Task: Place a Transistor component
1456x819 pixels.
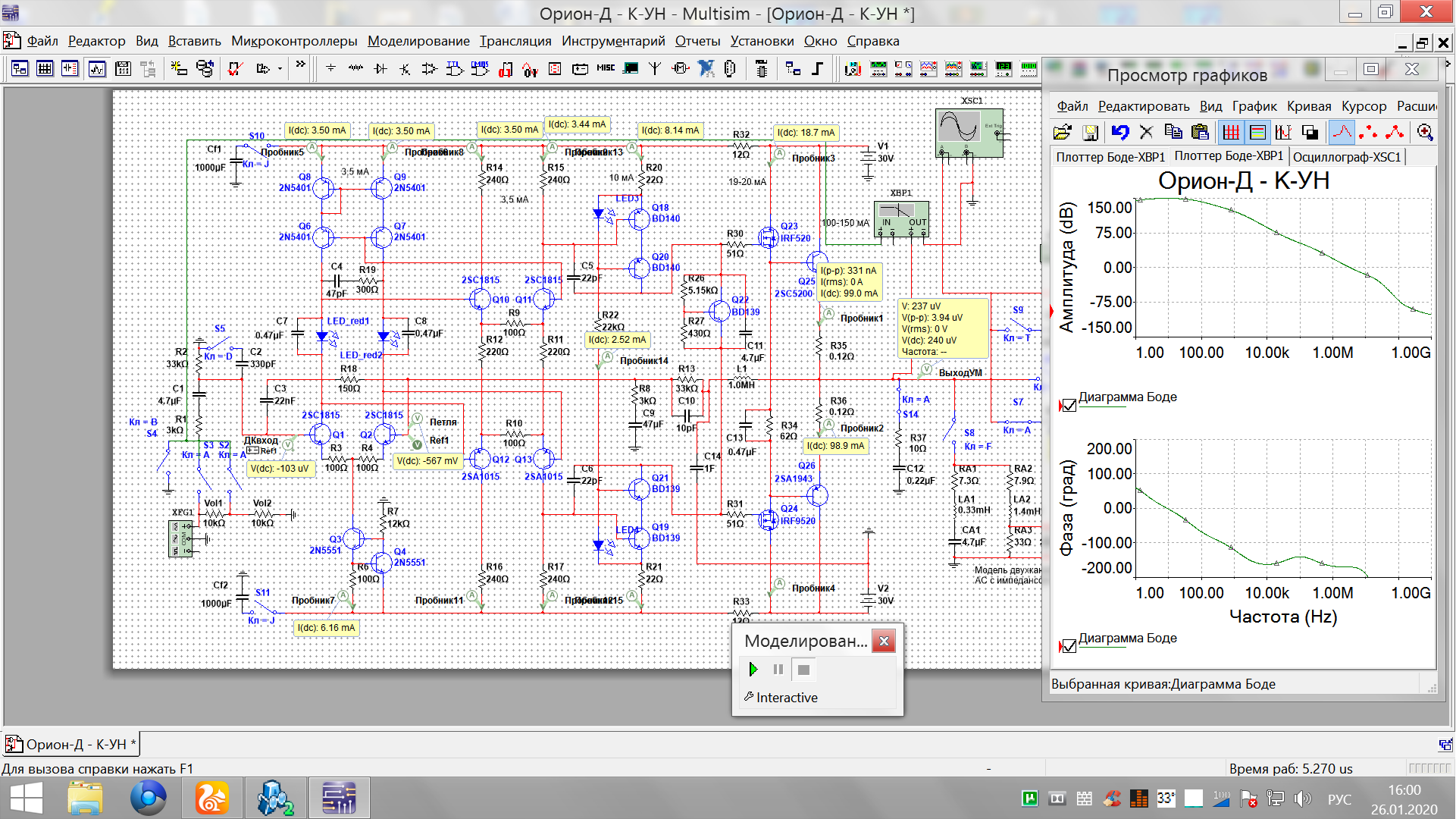Action: click(405, 68)
